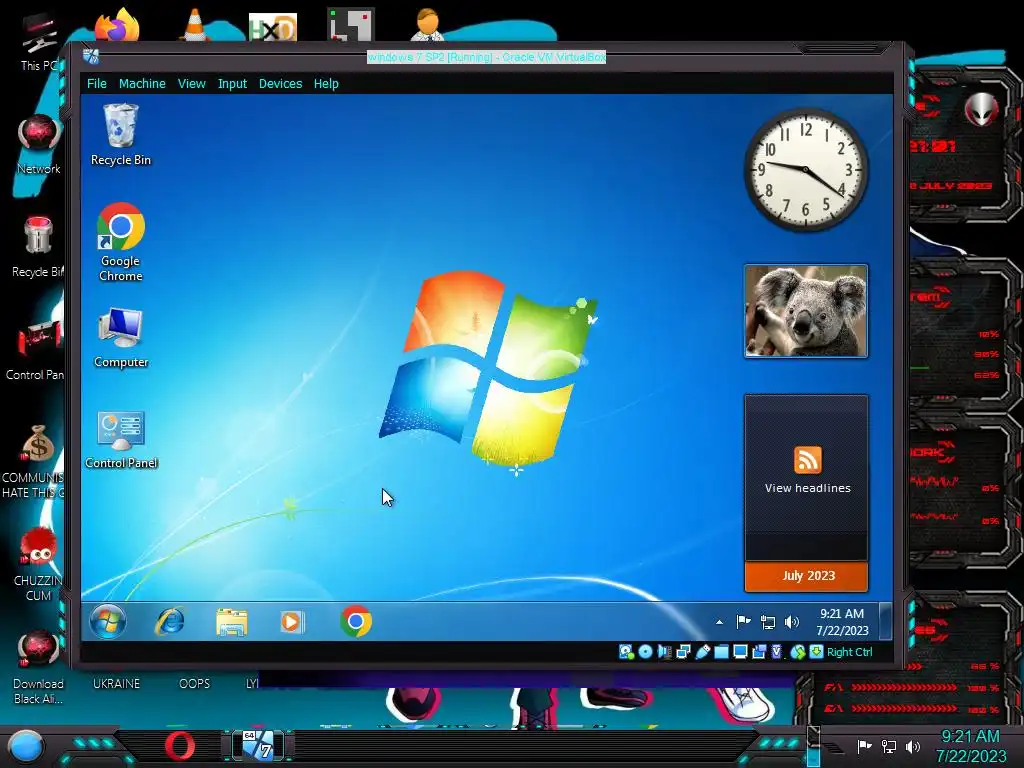The width and height of the screenshot is (1024, 768).
Task: Click VirtualBox network adapter indicator
Action: pos(683,652)
